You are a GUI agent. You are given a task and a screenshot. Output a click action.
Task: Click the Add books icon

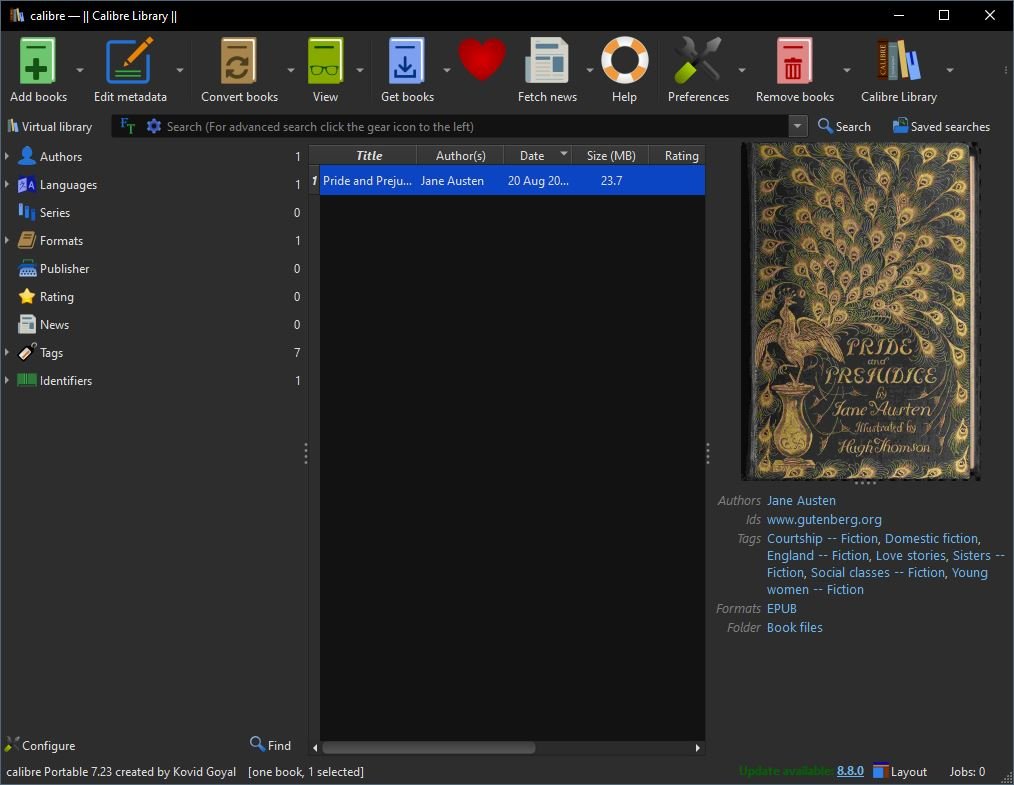(38, 62)
